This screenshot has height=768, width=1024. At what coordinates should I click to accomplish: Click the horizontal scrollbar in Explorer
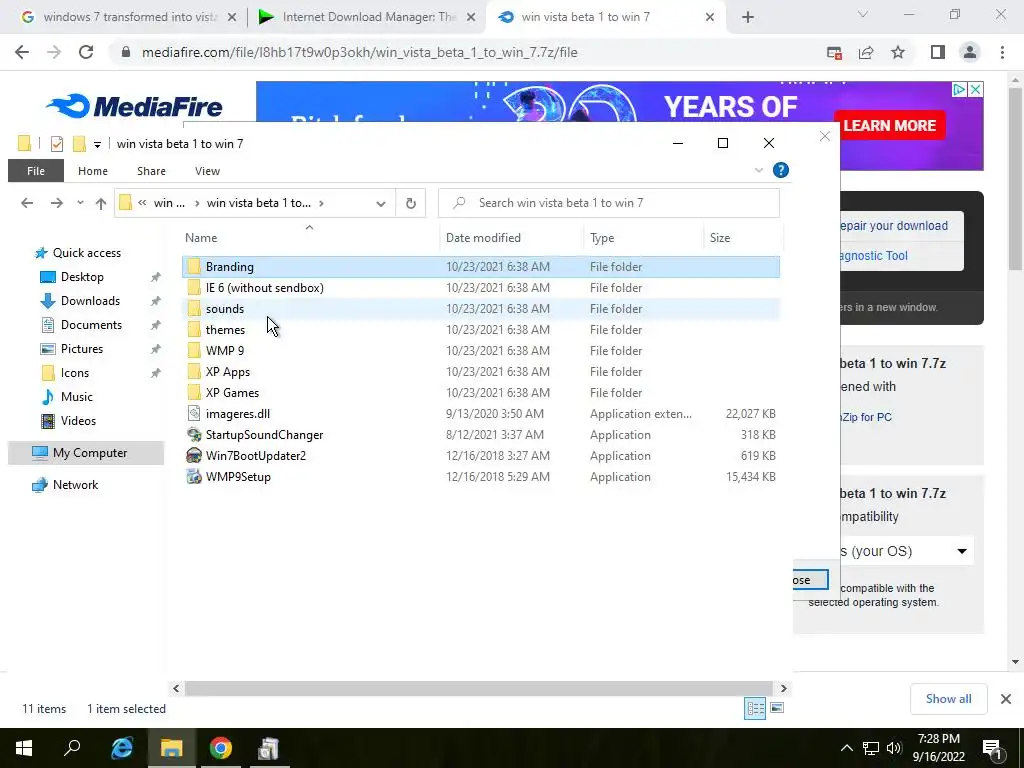tap(479, 688)
